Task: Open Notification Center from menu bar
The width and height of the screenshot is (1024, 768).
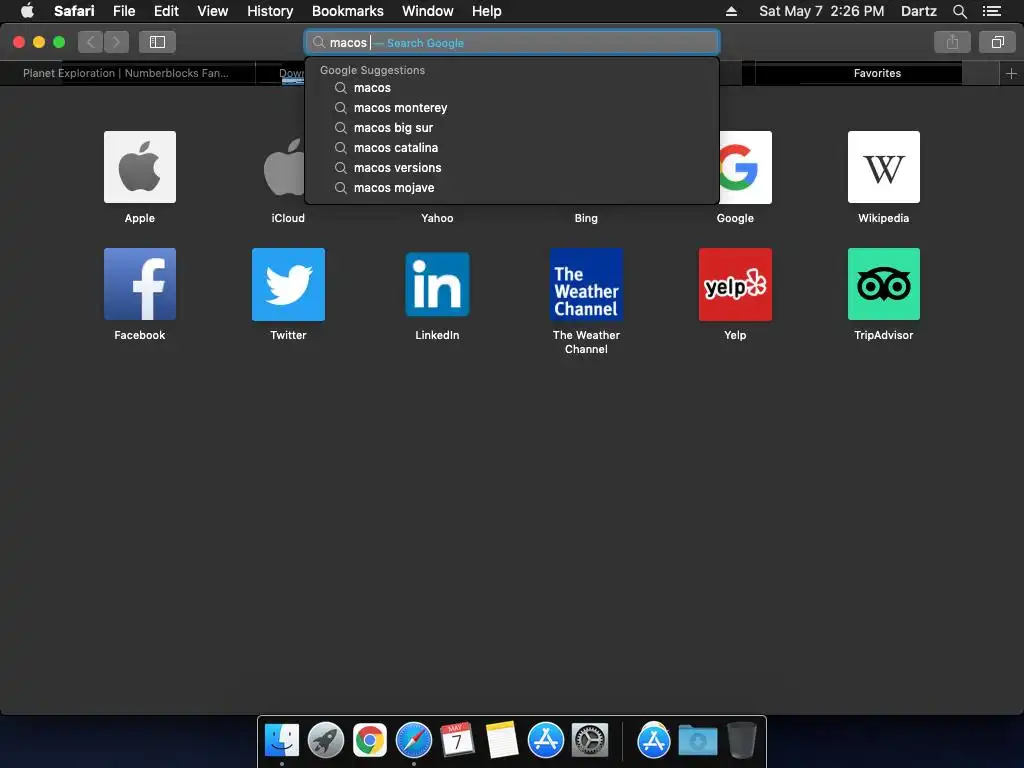Action: tap(992, 11)
